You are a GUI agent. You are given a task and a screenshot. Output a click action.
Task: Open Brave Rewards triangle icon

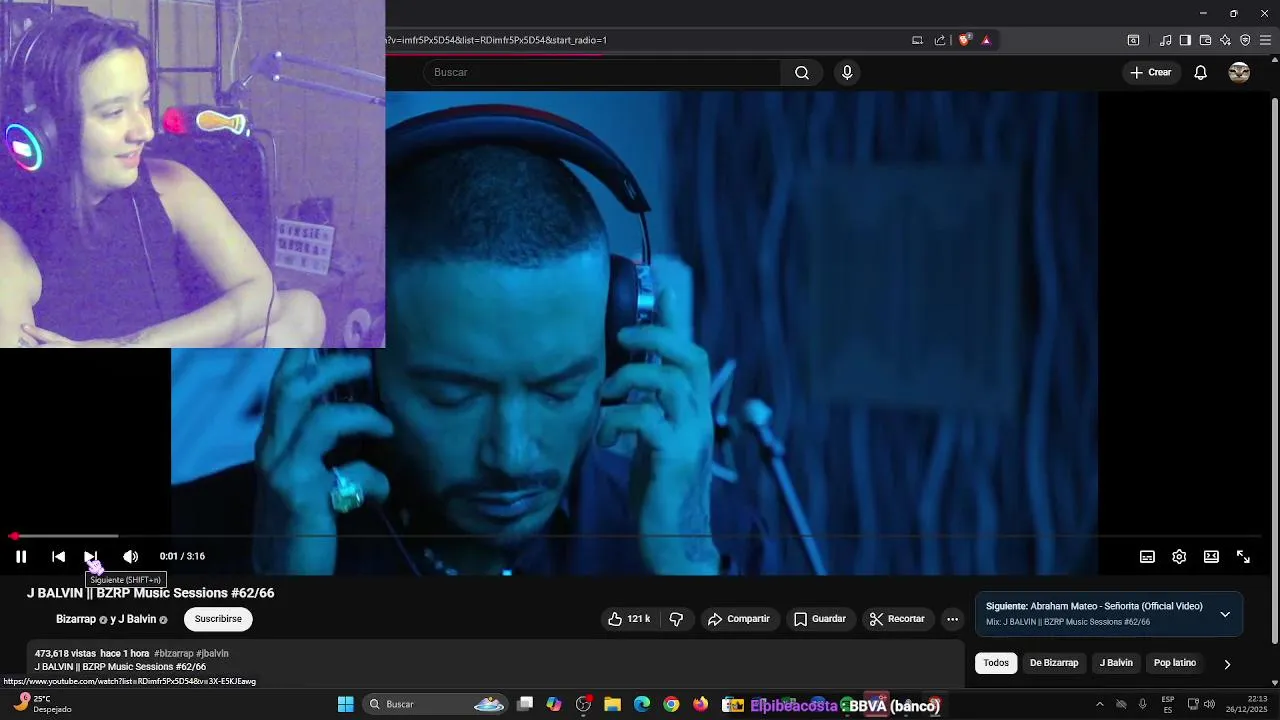(x=986, y=40)
